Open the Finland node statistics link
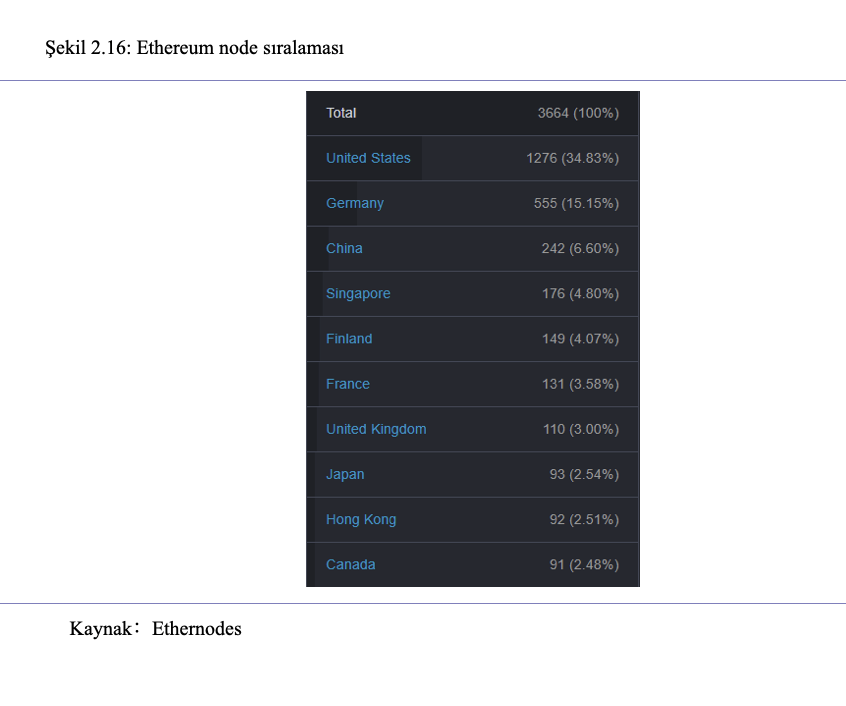846x706 pixels. [x=349, y=339]
